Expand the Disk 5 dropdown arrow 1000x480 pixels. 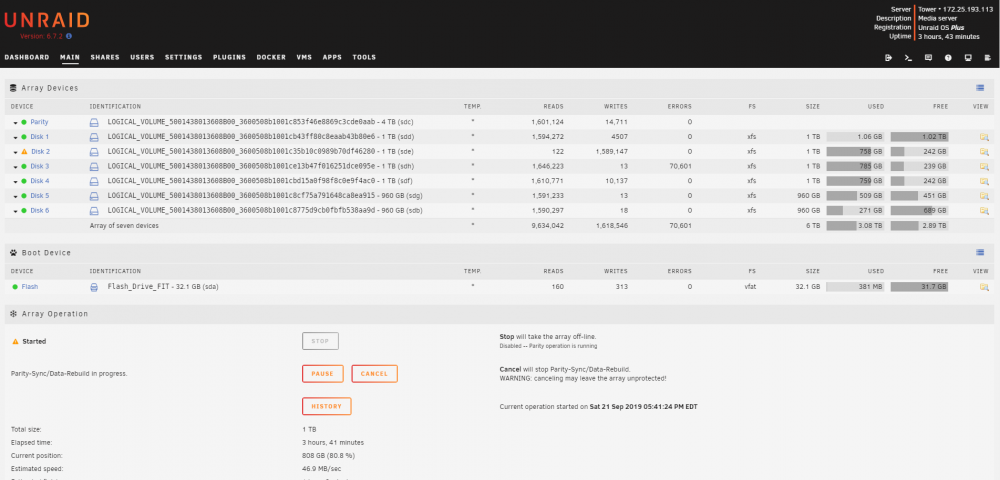coord(15,196)
